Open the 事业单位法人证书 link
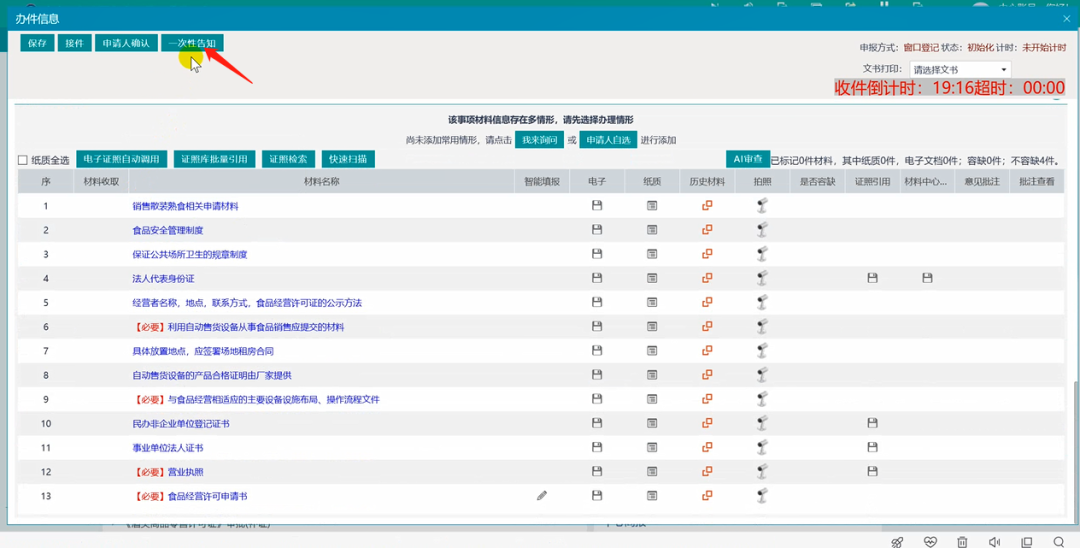 pos(167,447)
